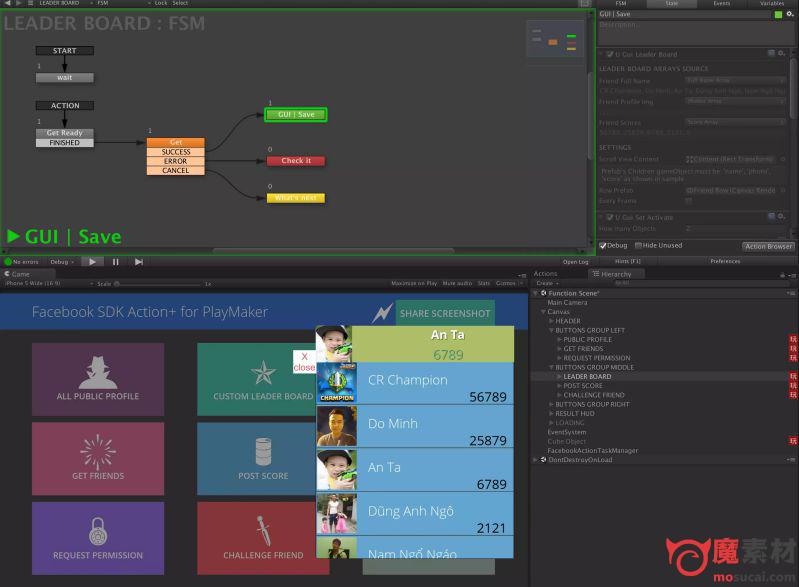This screenshot has height=587, width=799.
Task: Open the Function Scene options menu icon
Action: pos(790,293)
